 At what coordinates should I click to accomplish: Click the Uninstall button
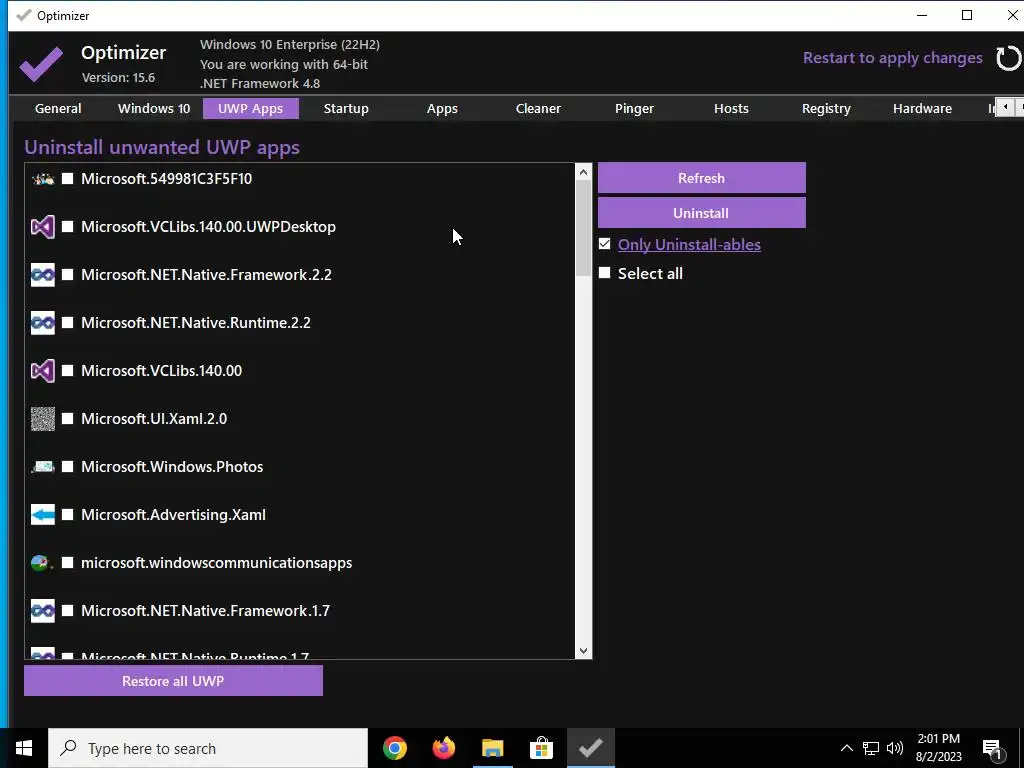point(701,213)
